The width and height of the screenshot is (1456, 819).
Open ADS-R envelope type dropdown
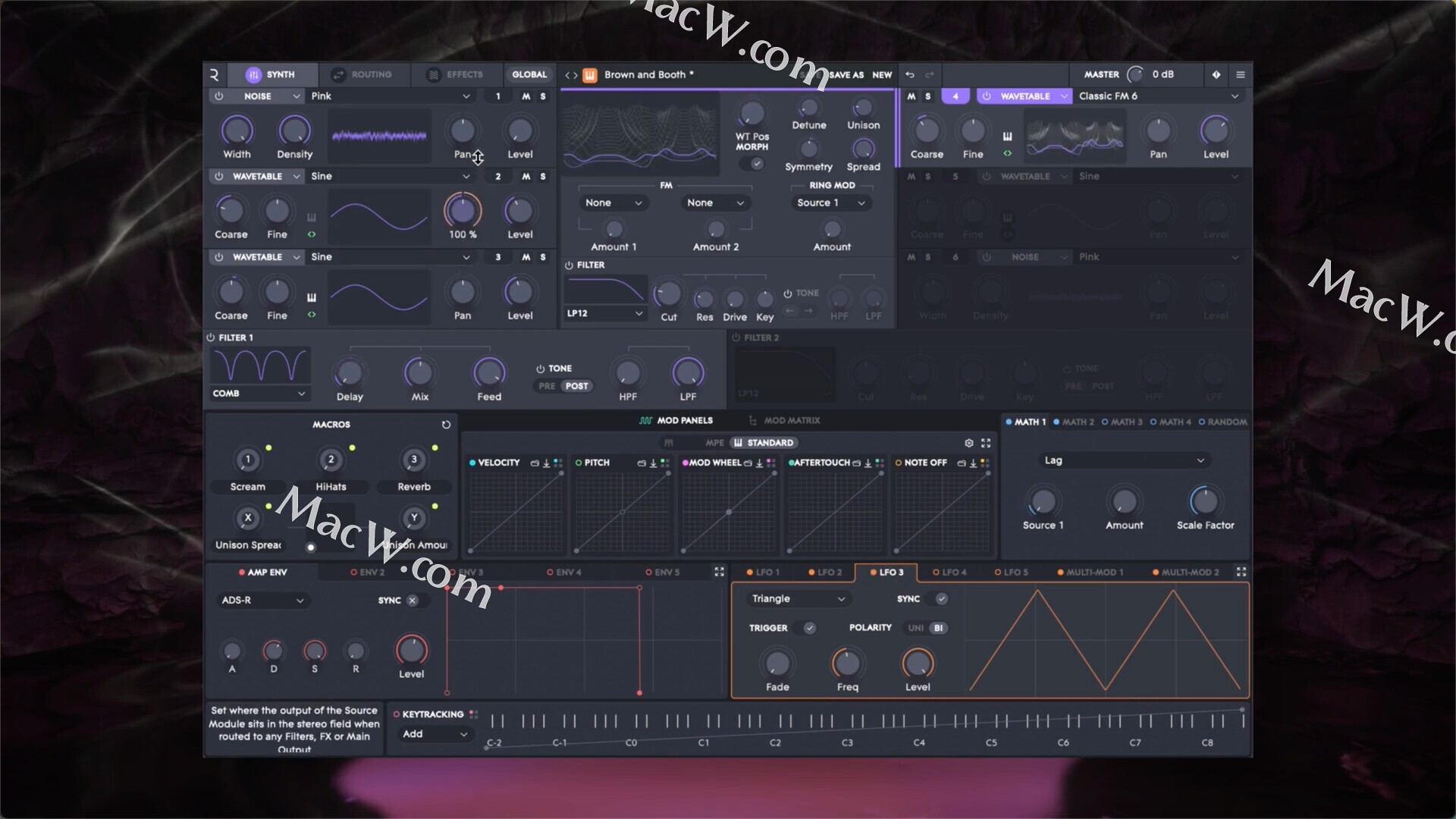tap(262, 601)
